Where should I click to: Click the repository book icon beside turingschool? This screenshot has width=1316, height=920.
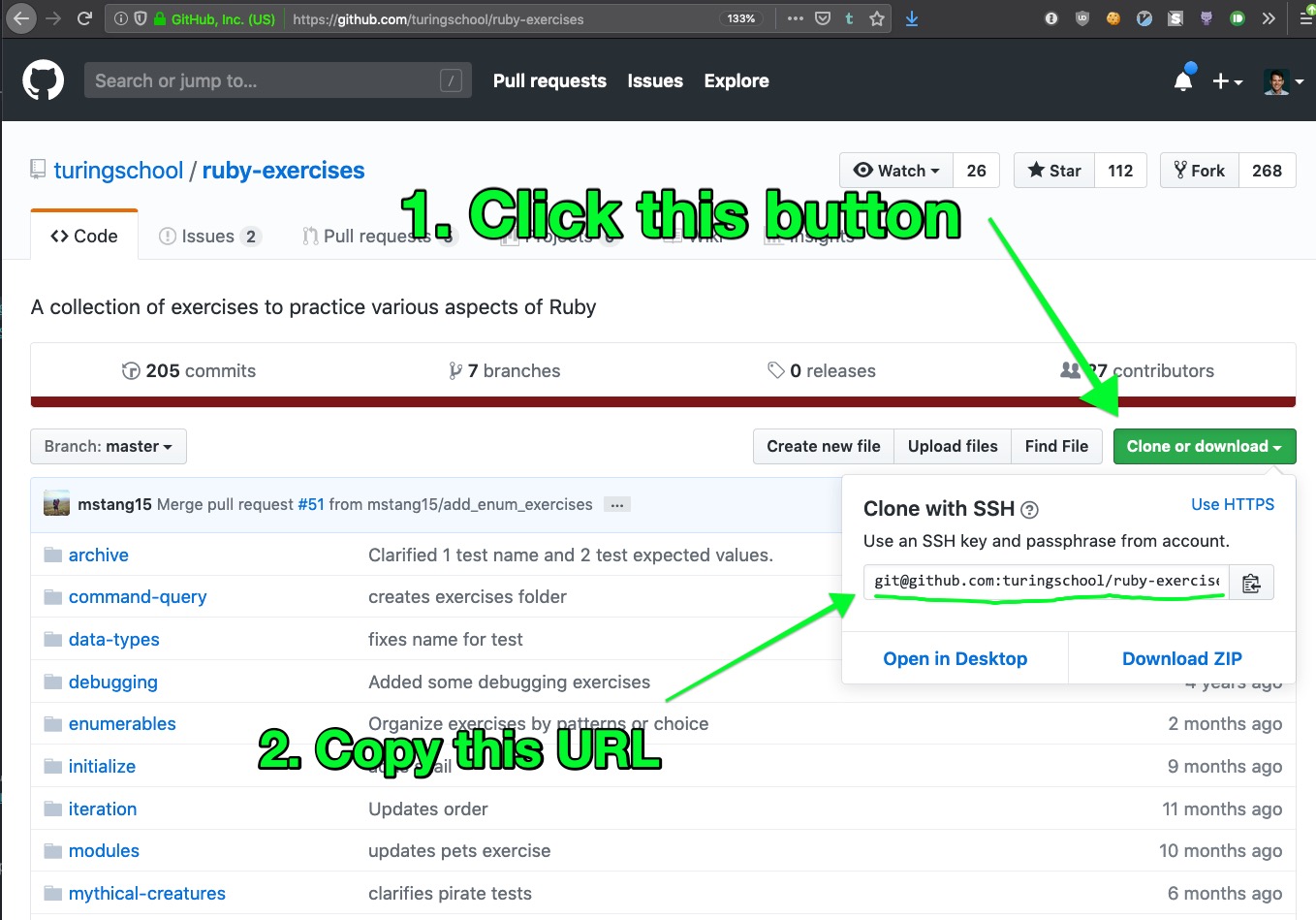pos(38,170)
